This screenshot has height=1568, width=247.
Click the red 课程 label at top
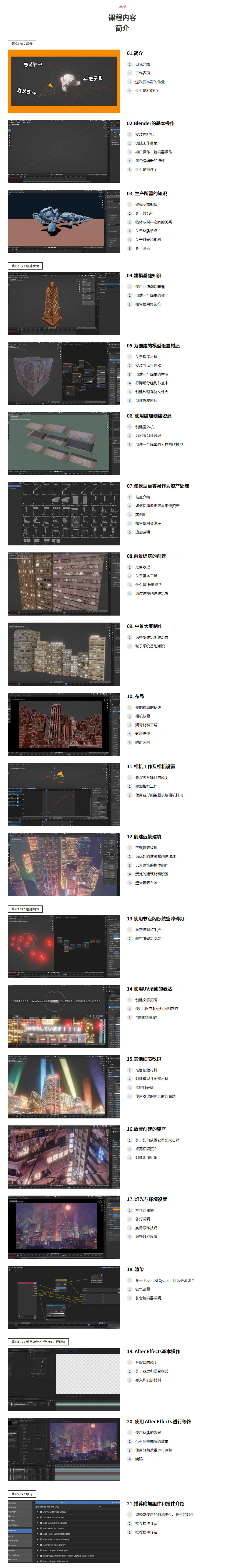coord(122,7)
